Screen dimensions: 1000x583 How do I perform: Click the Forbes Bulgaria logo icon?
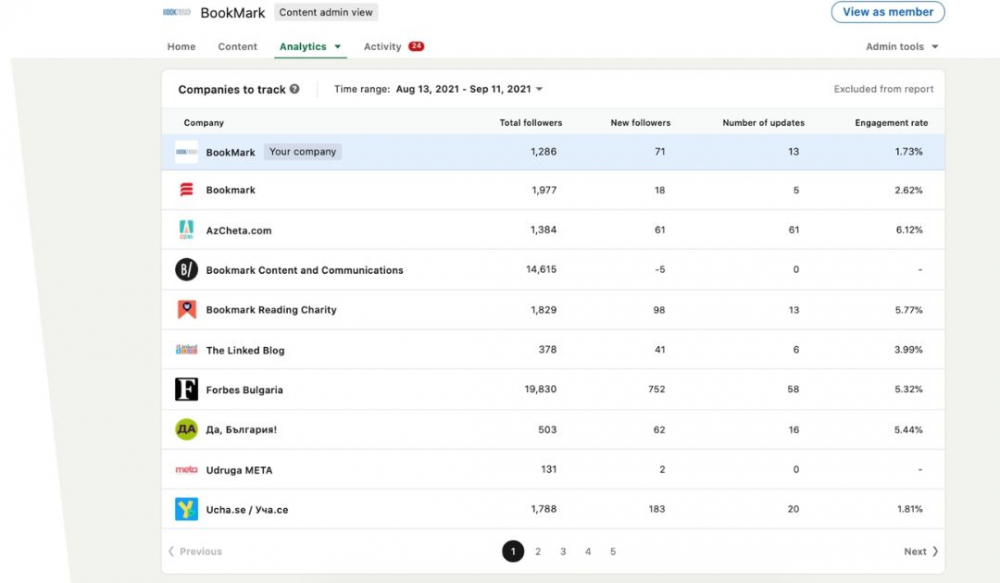[x=186, y=389]
